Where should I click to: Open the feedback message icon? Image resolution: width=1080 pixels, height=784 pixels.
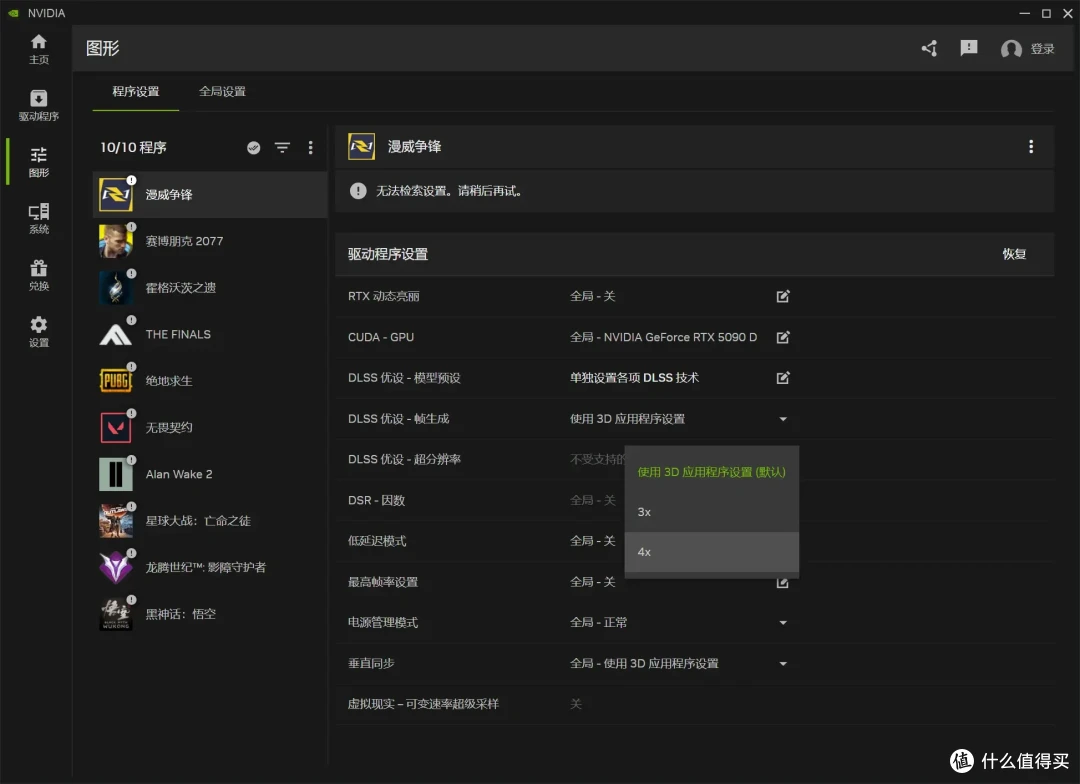968,48
